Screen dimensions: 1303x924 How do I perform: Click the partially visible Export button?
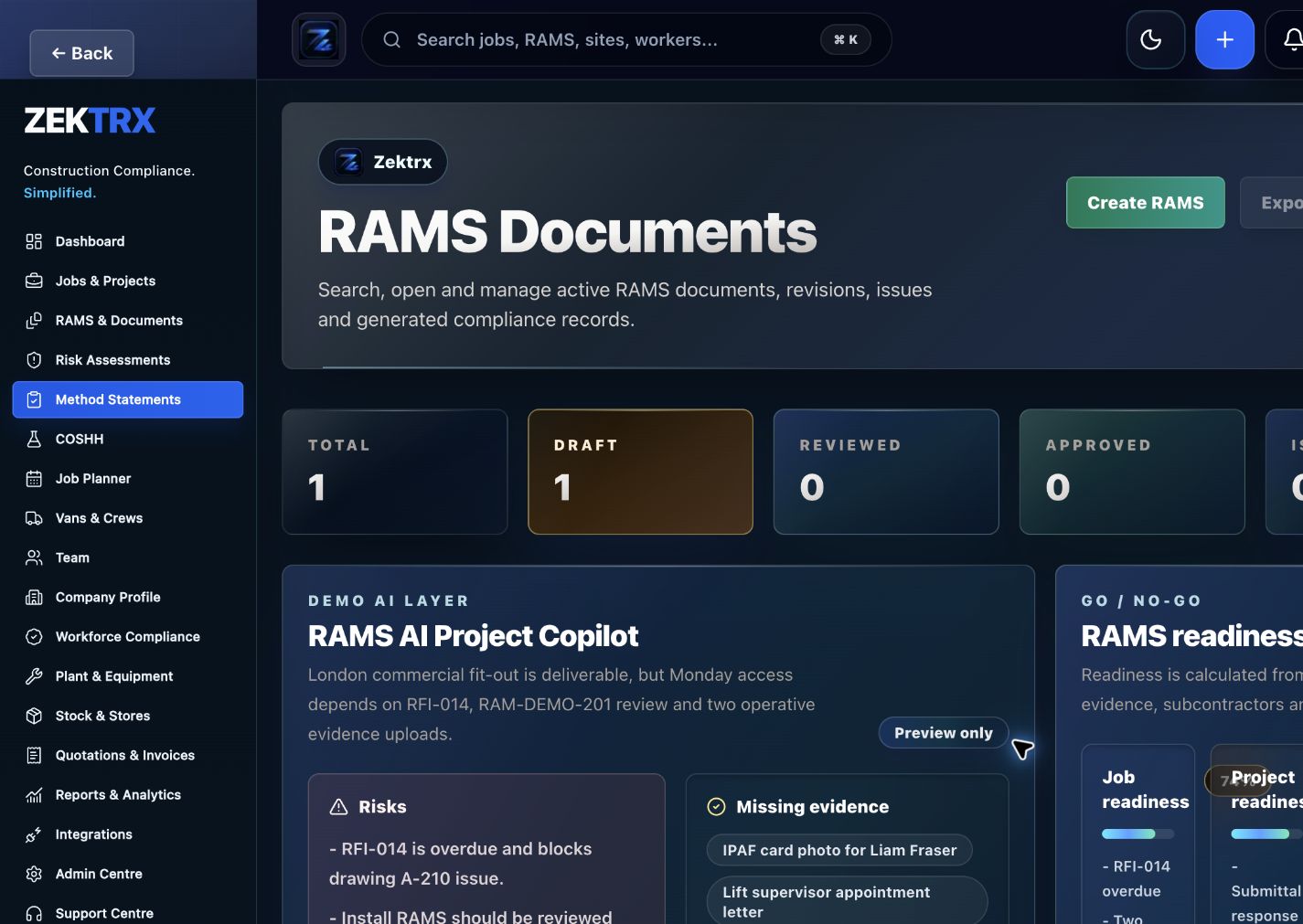1272,203
